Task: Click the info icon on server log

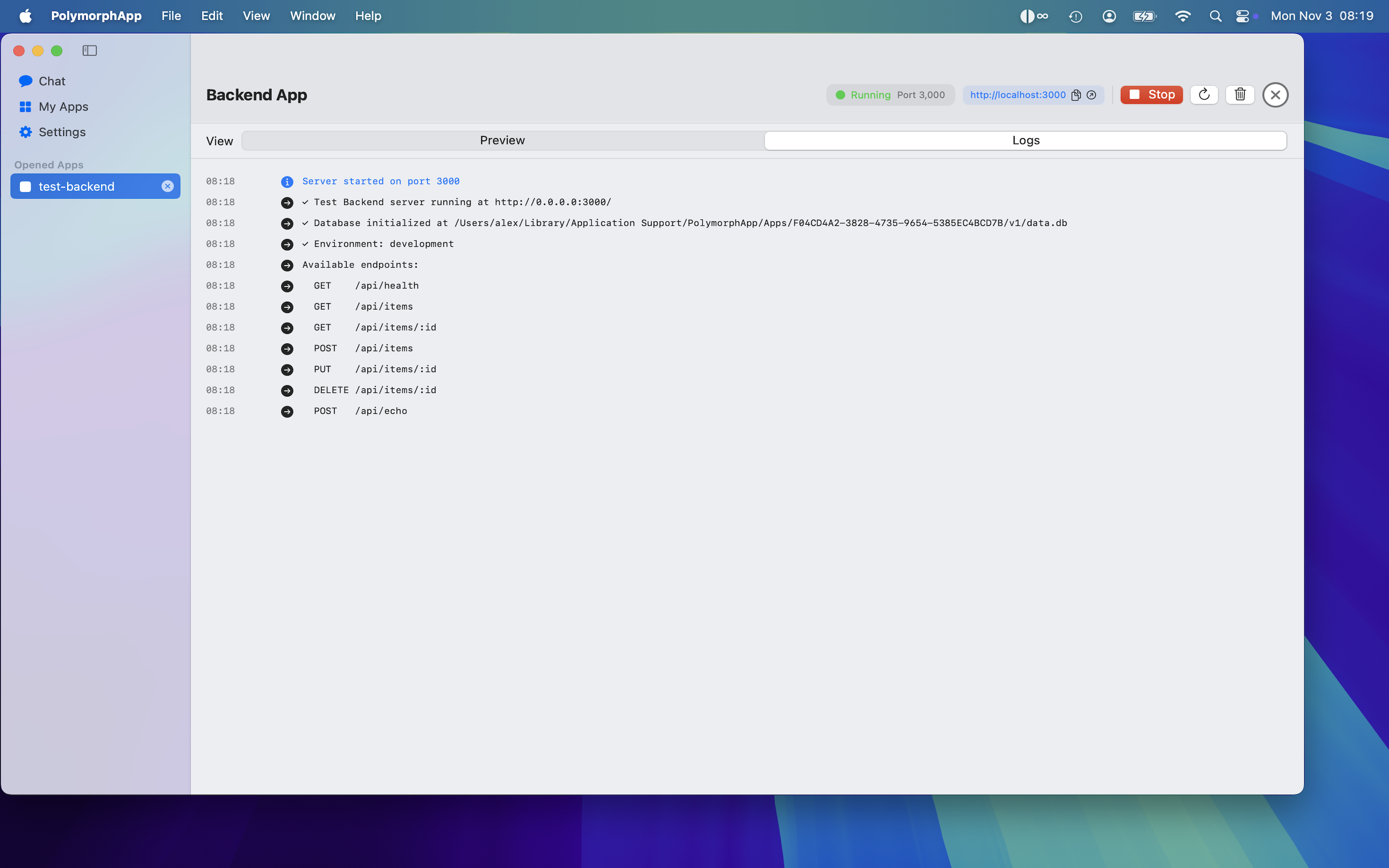Action: click(287, 182)
